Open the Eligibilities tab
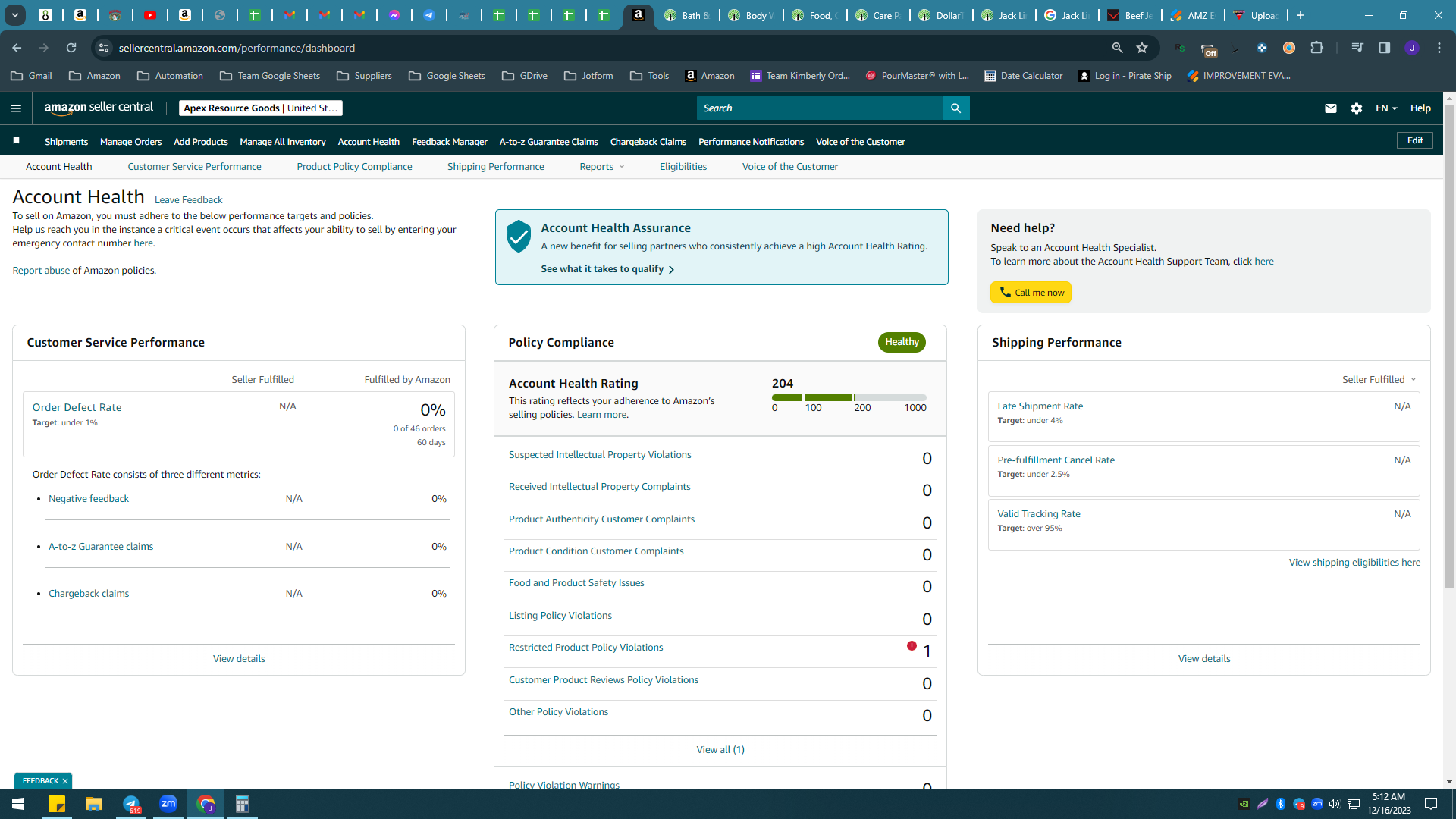 pyautogui.click(x=682, y=167)
